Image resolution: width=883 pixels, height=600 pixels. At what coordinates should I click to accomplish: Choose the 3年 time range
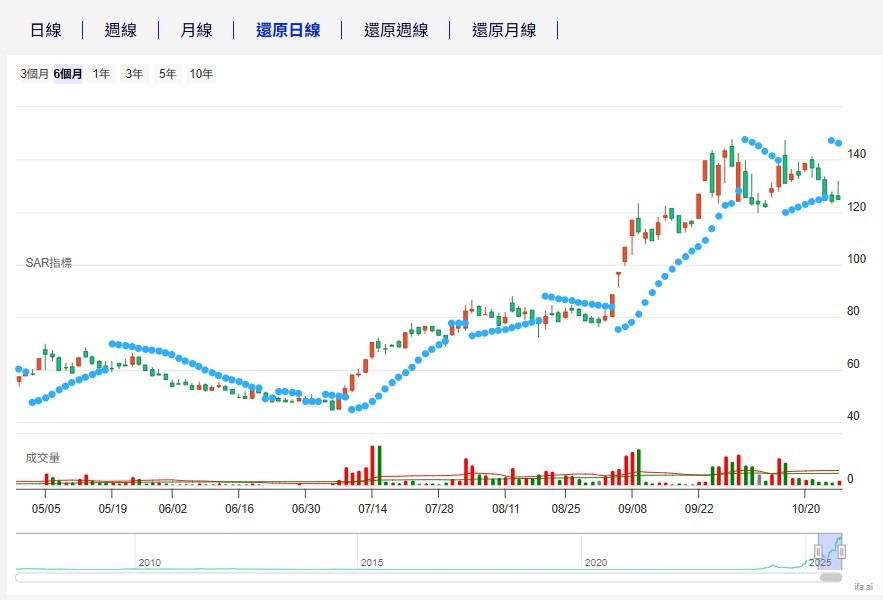pyautogui.click(x=134, y=74)
